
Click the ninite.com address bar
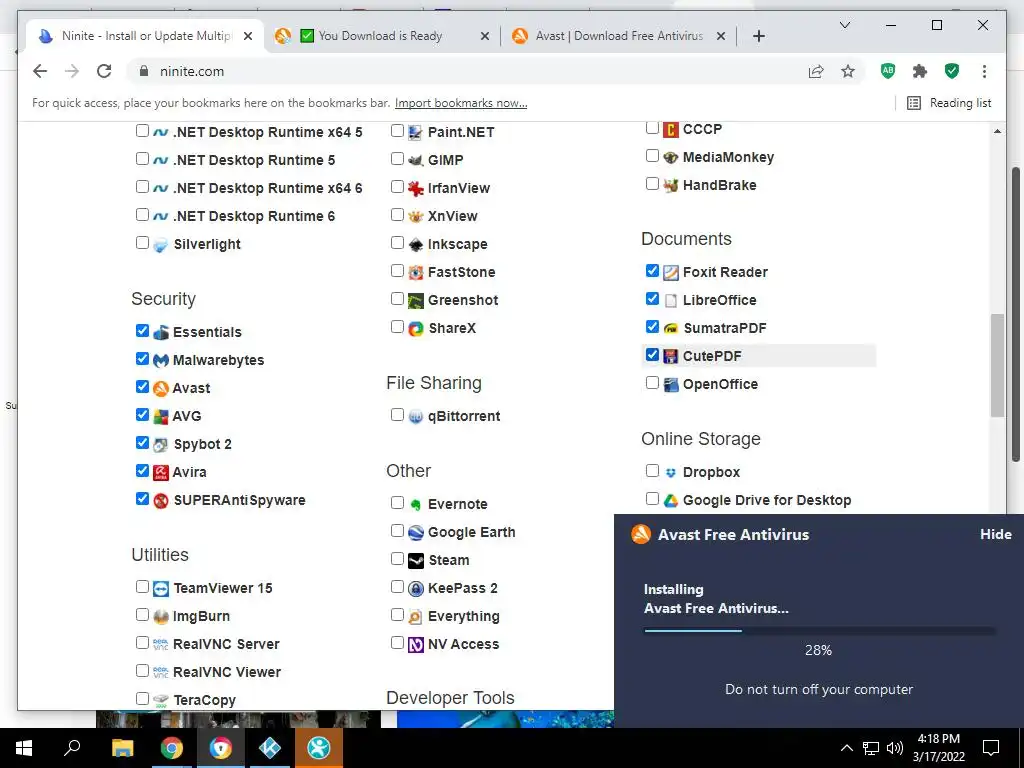coord(470,71)
